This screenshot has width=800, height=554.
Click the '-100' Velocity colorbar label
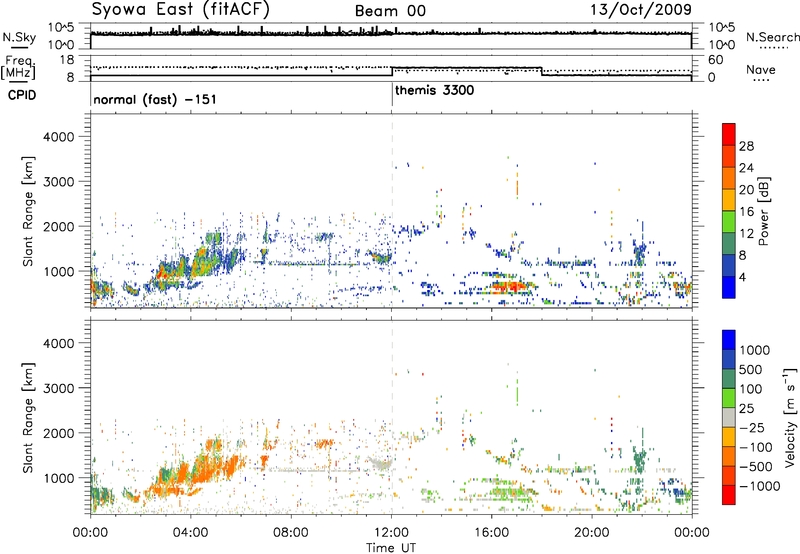(756, 447)
